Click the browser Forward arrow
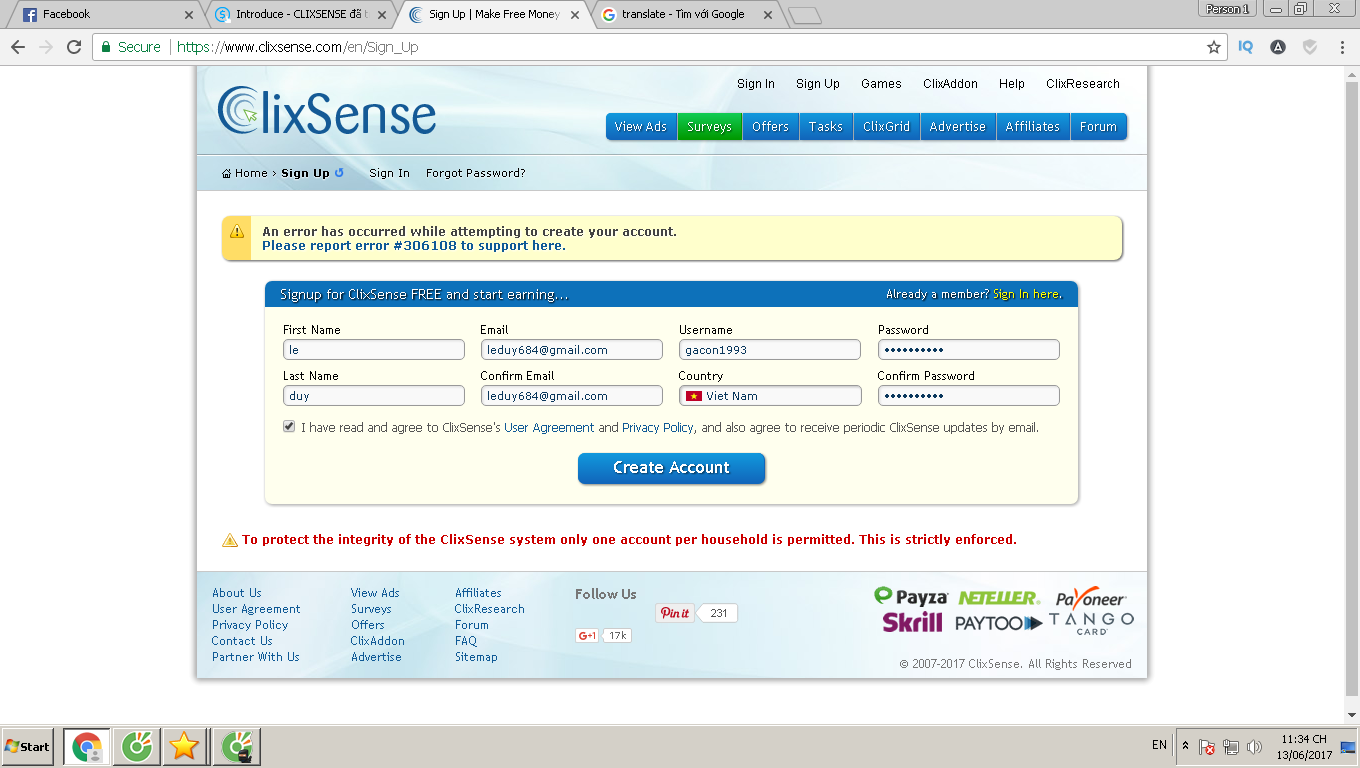 pyautogui.click(x=45, y=47)
